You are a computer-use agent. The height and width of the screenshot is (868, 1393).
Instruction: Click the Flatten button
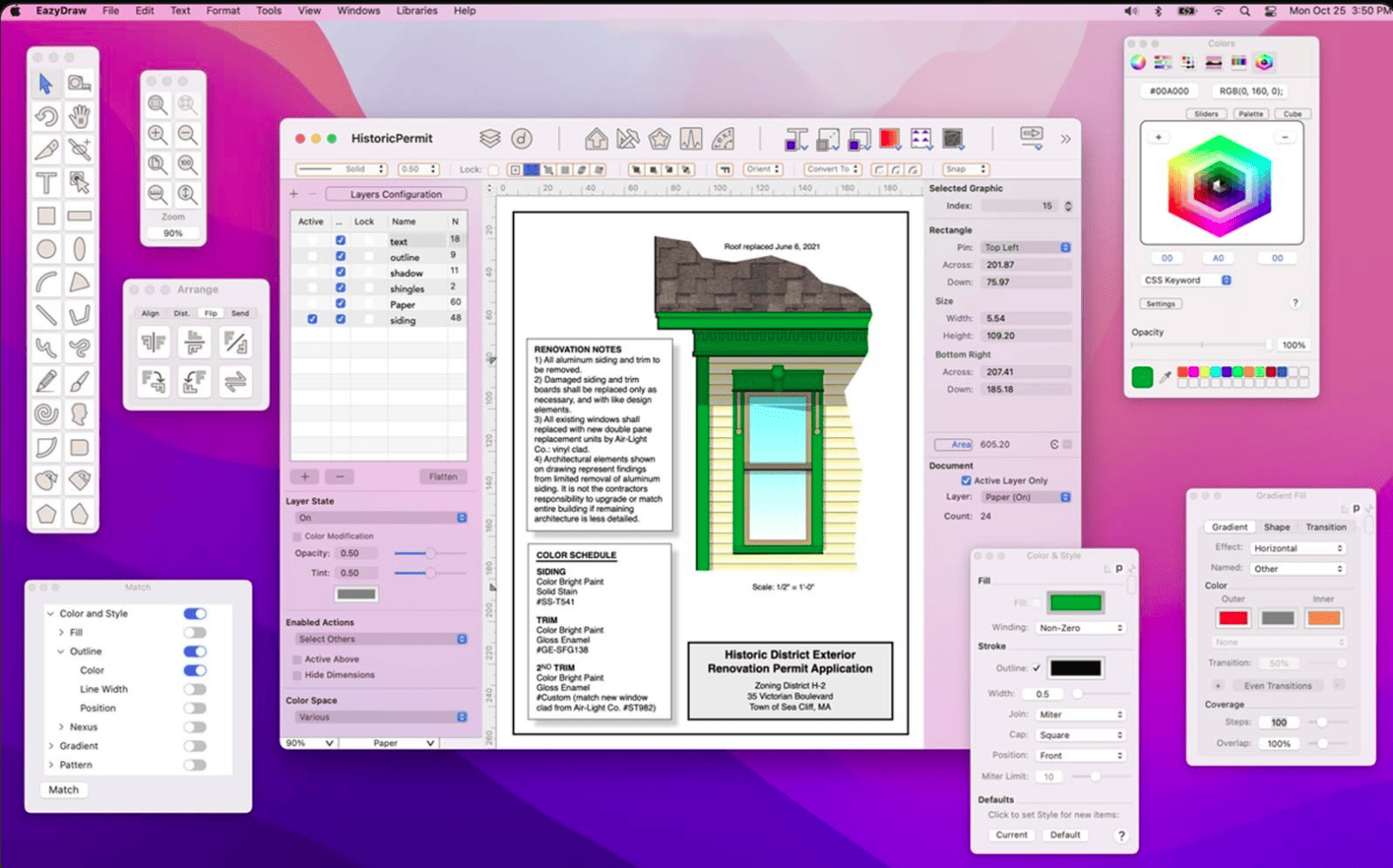[443, 477]
